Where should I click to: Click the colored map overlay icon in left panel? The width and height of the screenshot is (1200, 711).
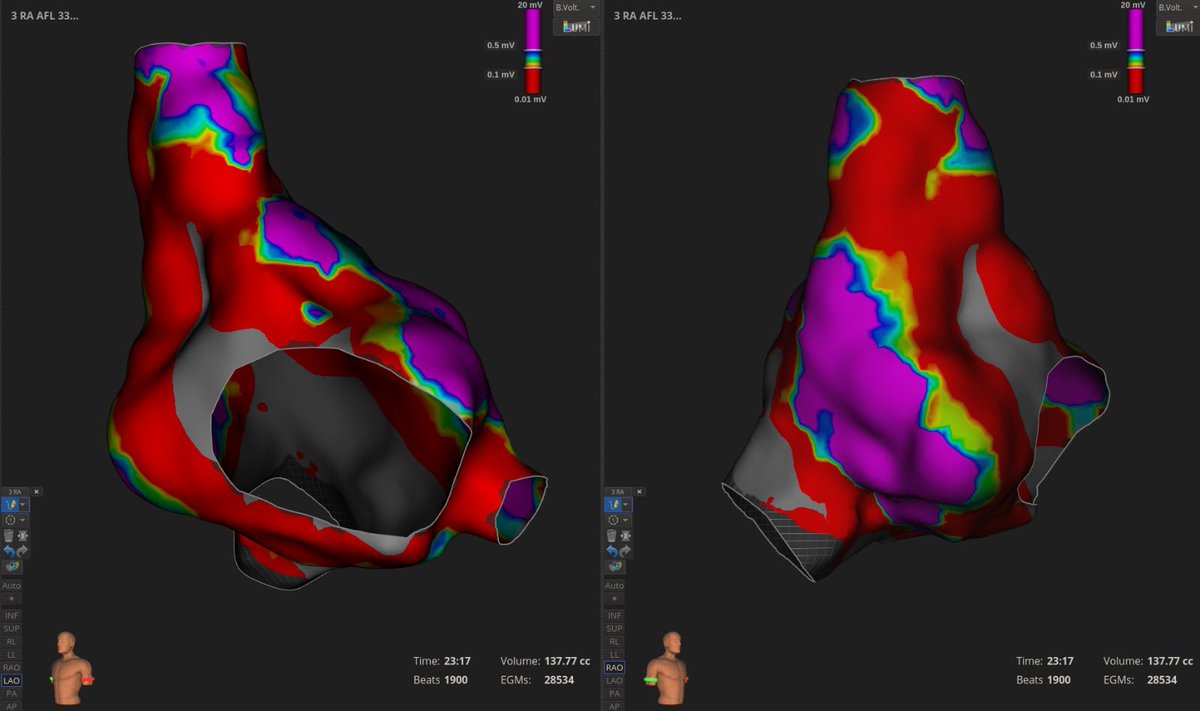(12, 566)
